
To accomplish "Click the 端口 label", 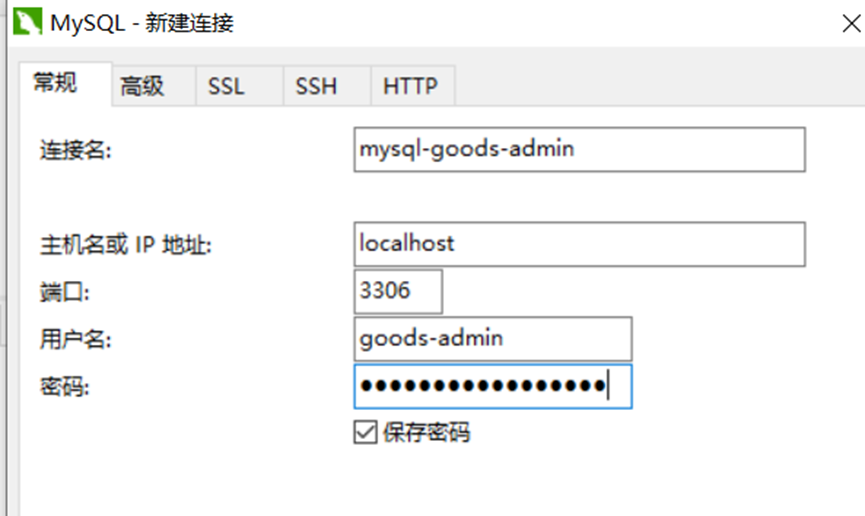I will tap(64, 292).
